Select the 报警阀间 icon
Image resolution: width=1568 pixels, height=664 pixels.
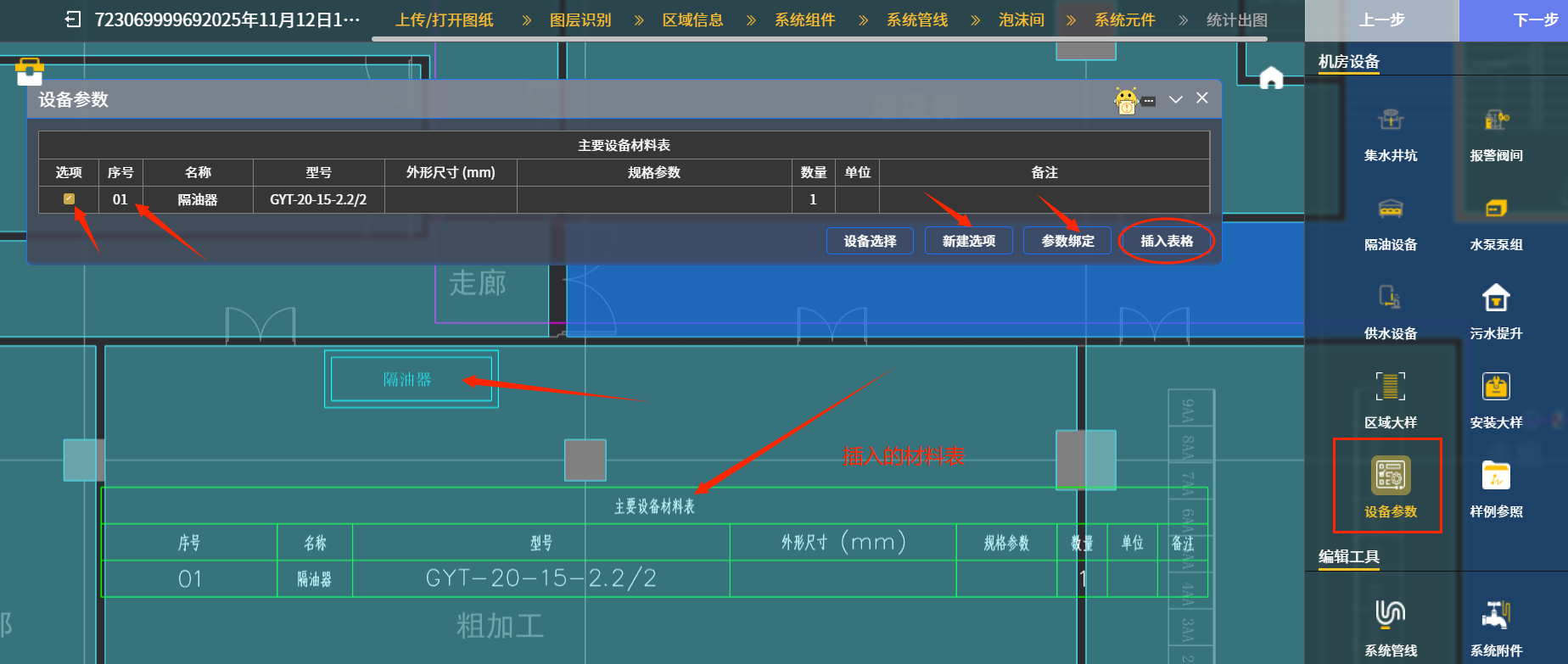(x=1496, y=121)
